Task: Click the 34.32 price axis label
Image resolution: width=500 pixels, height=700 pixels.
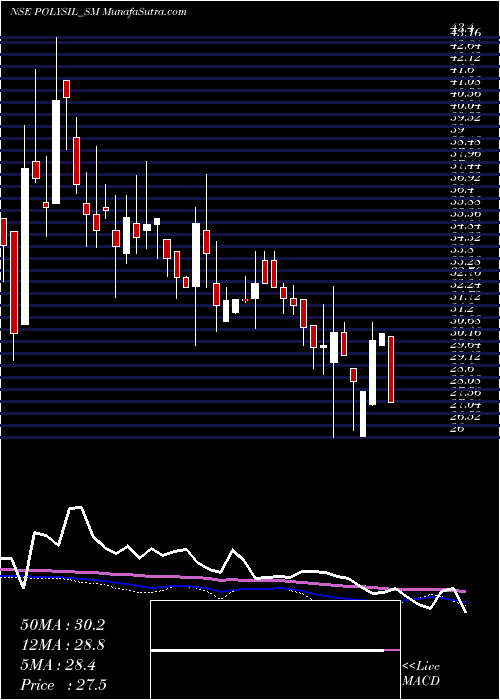Action: pos(466,239)
